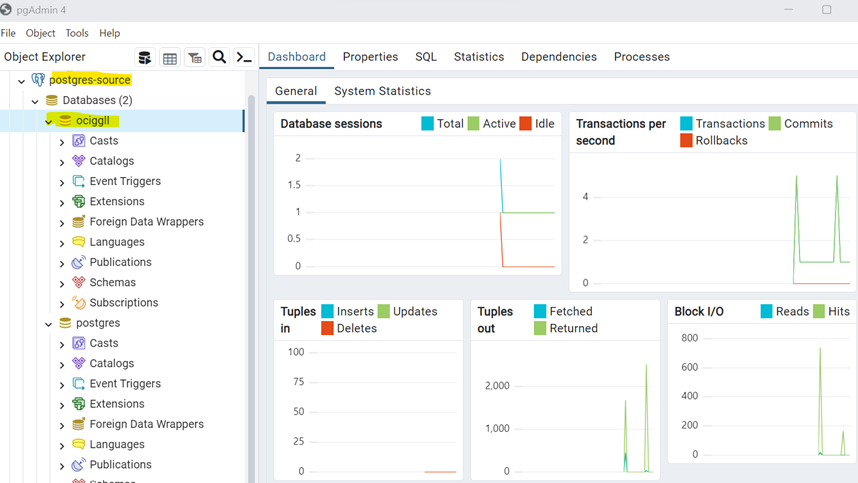Click the Publications icon under ociggll
Image resolution: width=858 pixels, height=483 pixels.
pyautogui.click(x=79, y=262)
